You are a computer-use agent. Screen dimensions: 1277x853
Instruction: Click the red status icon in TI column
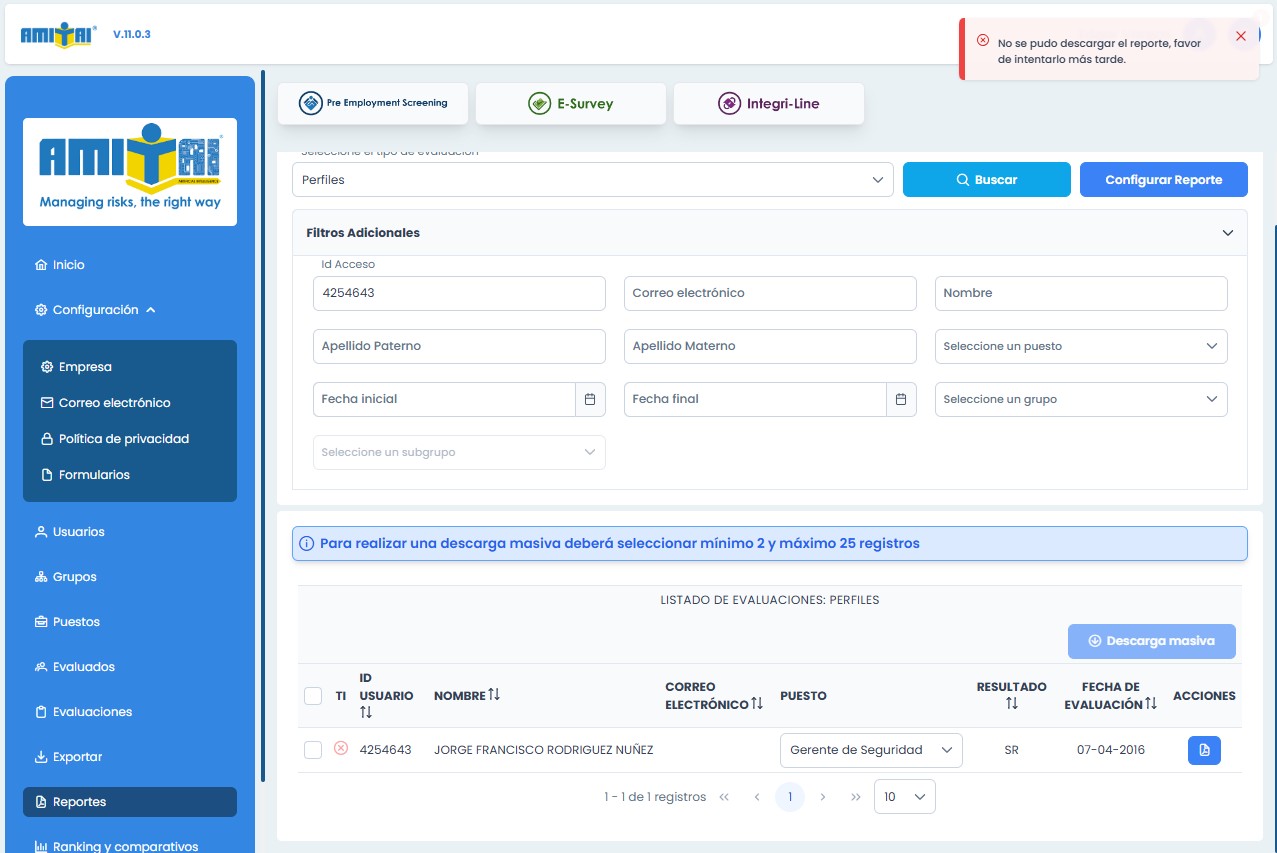pyautogui.click(x=341, y=748)
